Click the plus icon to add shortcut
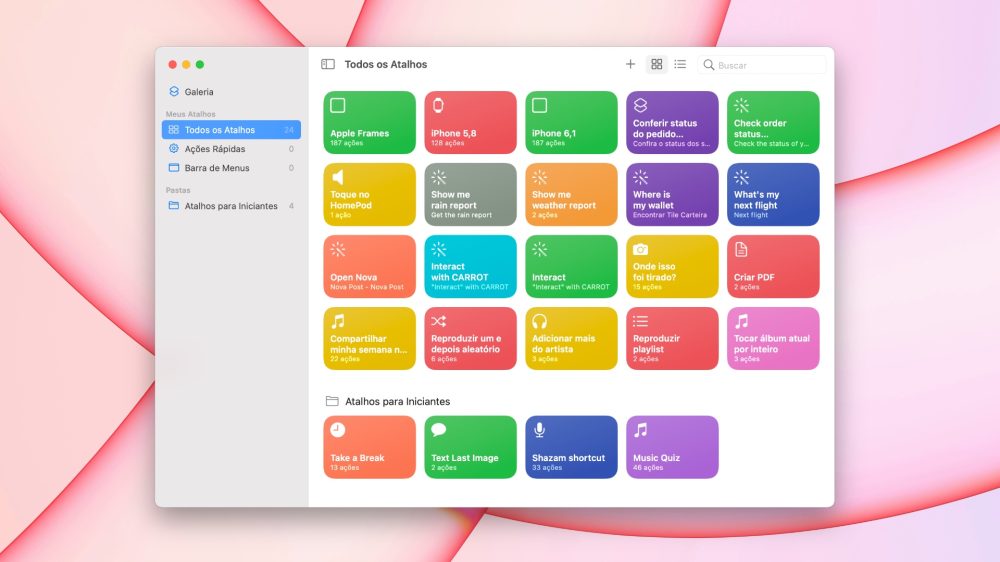Viewport: 1000px width, 562px height. coord(630,64)
